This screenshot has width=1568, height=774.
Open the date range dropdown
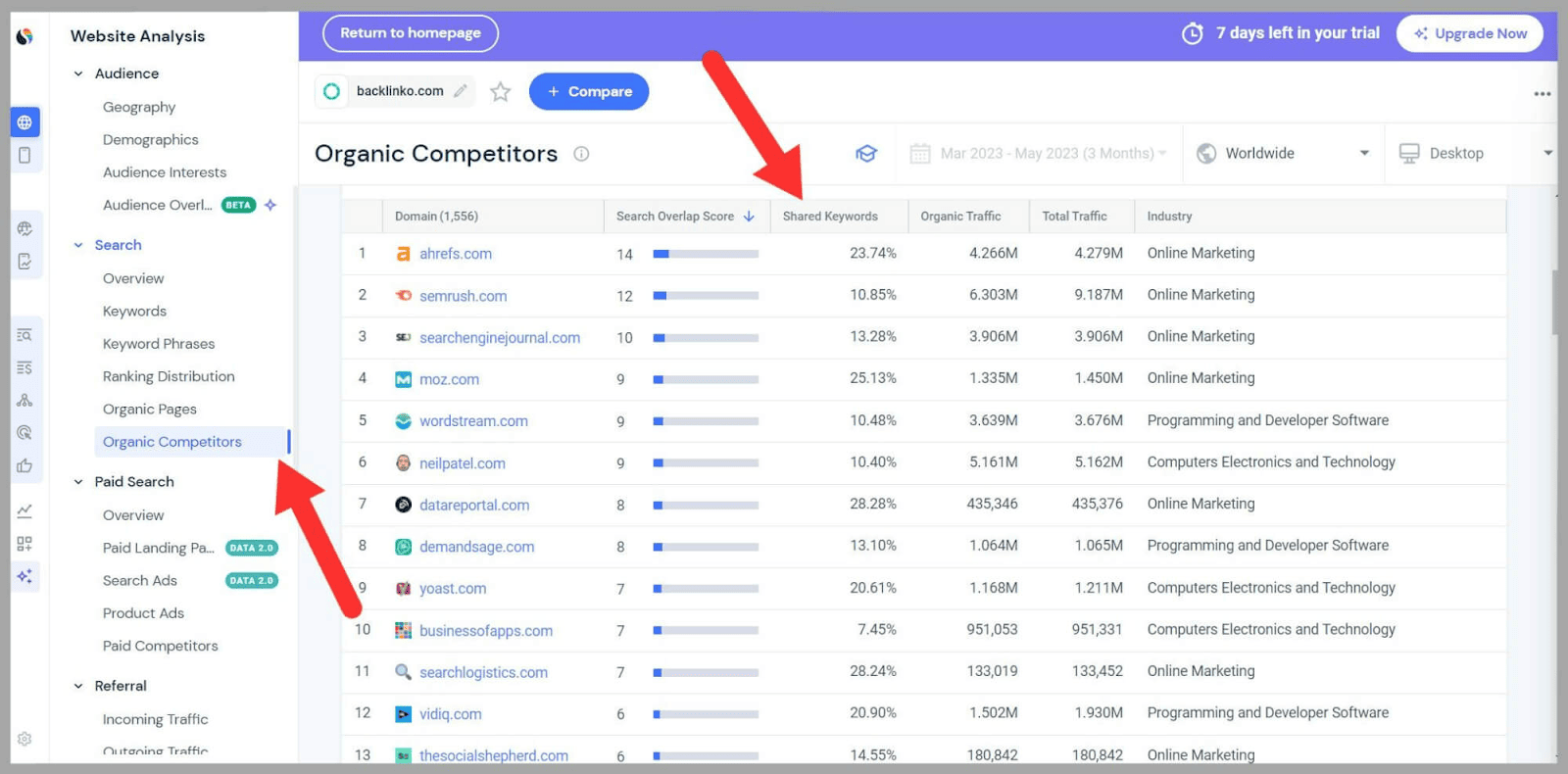(1039, 154)
